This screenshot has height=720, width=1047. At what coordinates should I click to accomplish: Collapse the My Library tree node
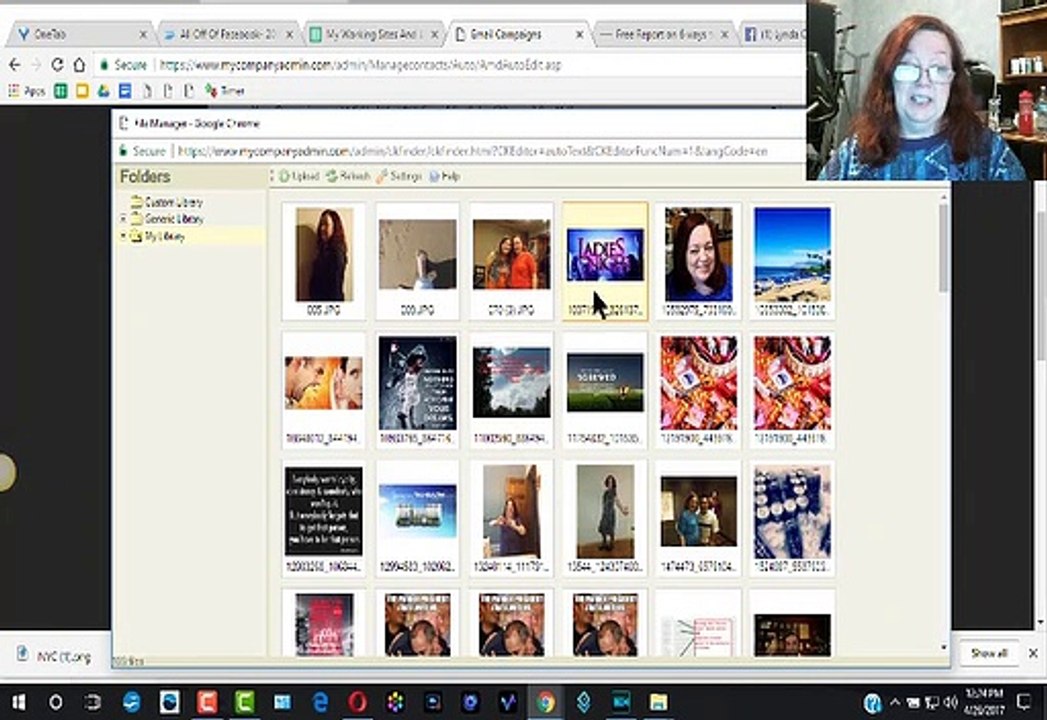click(x=123, y=236)
